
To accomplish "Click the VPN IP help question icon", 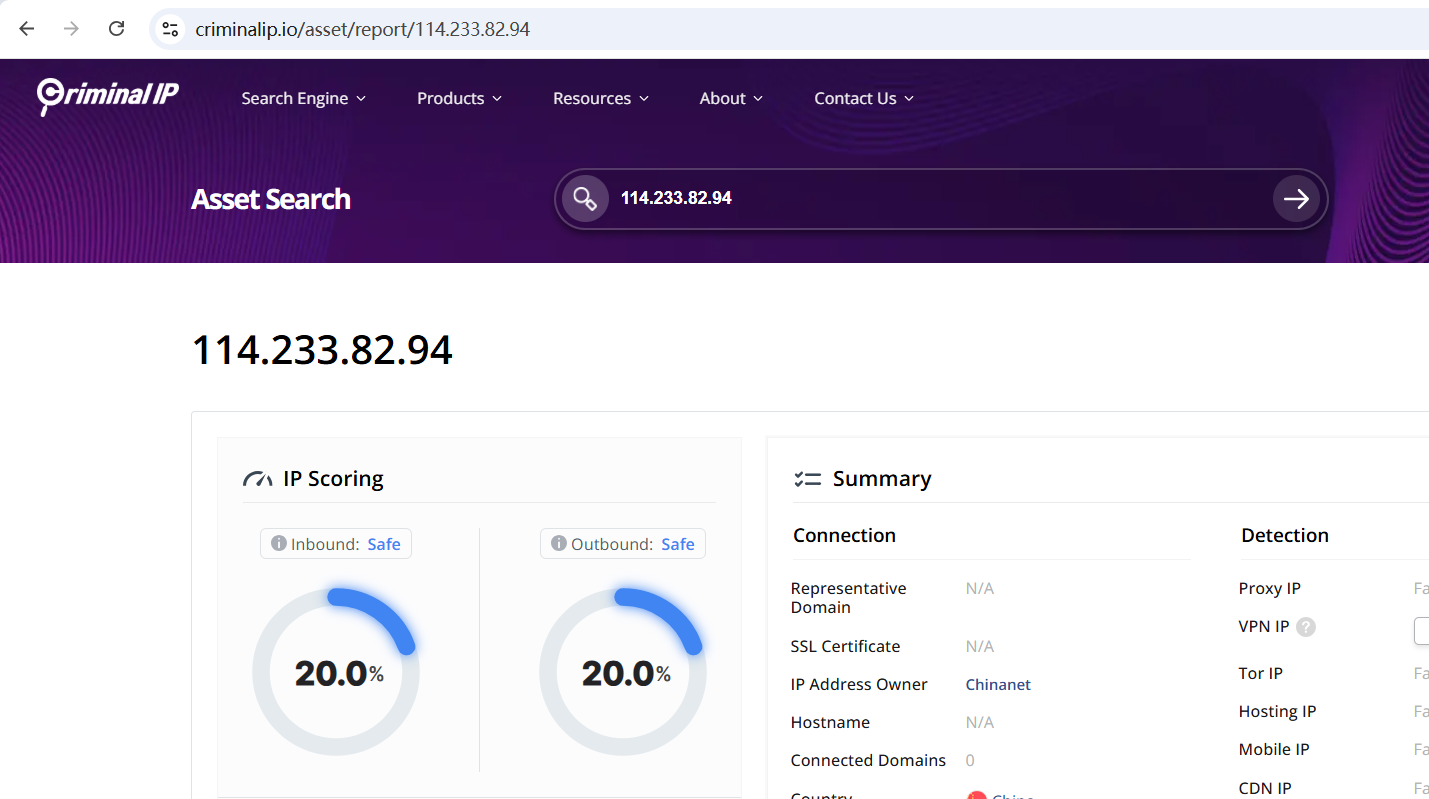I will [x=1306, y=627].
